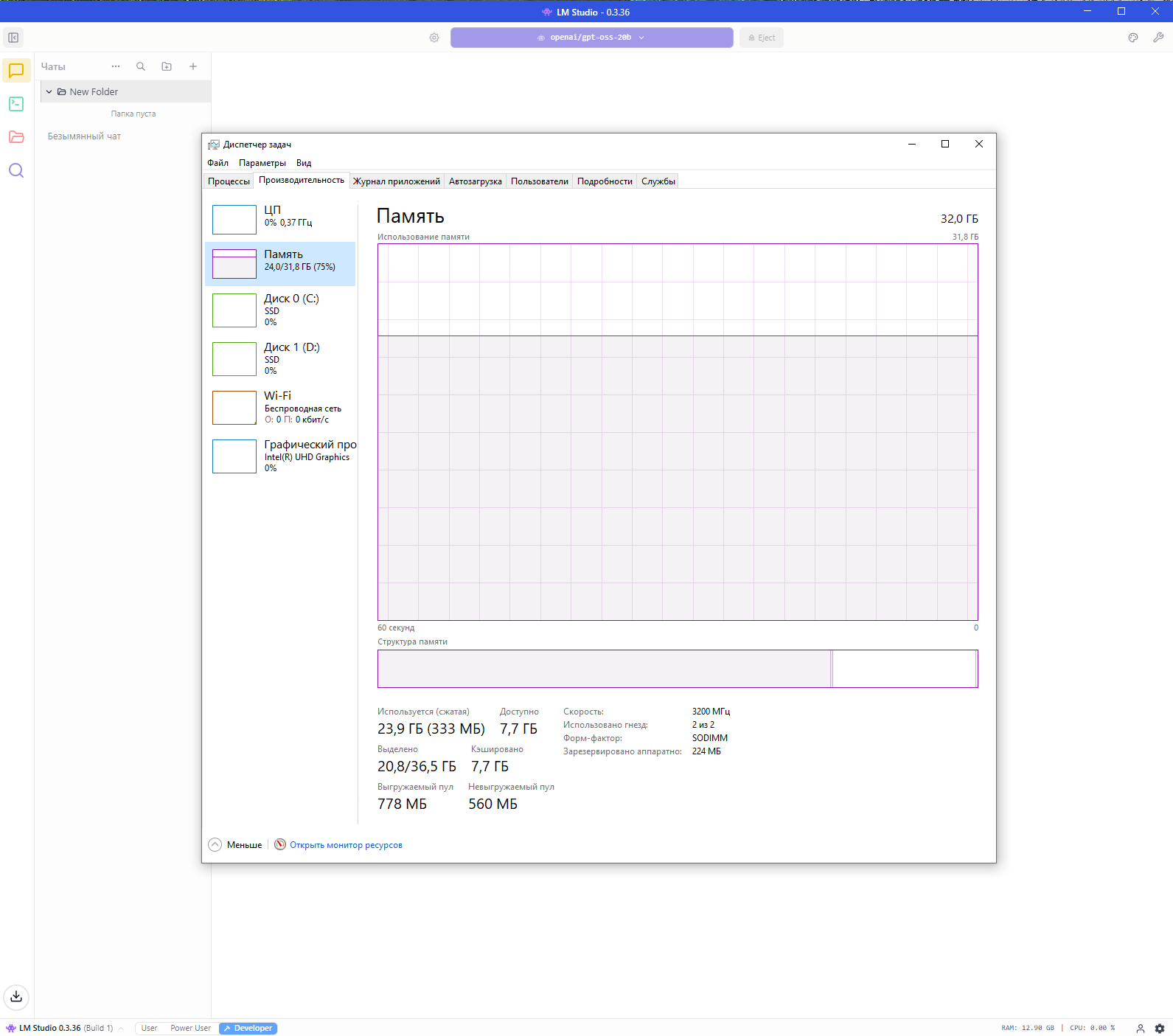Screen dimensions: 1173x1036
Task: Create a new chat folder icon
Action: 167,66
